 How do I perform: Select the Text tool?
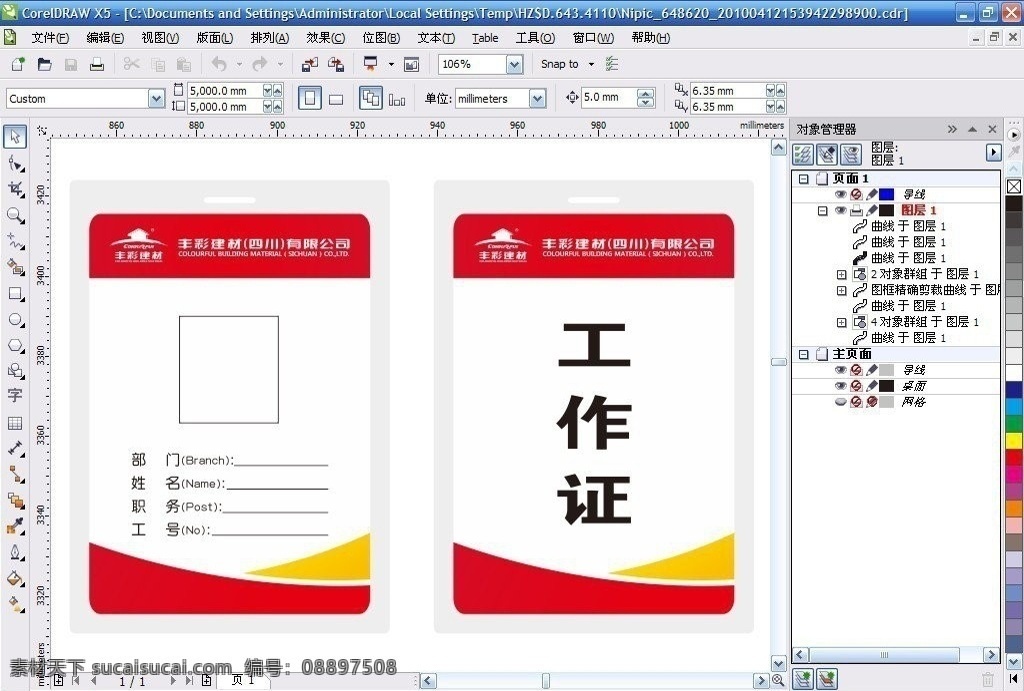click(x=15, y=395)
